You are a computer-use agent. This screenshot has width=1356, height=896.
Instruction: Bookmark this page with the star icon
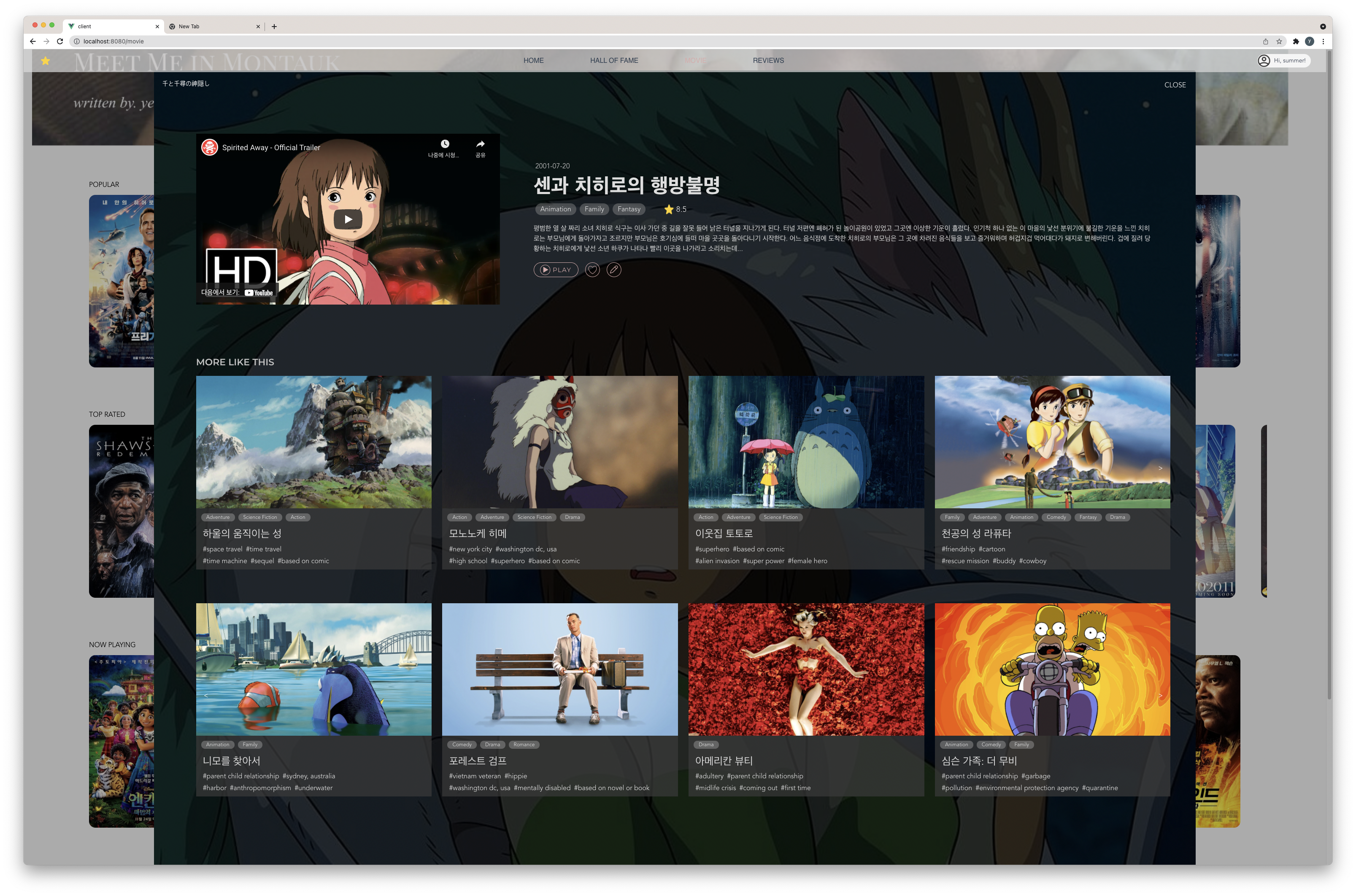click(1279, 41)
